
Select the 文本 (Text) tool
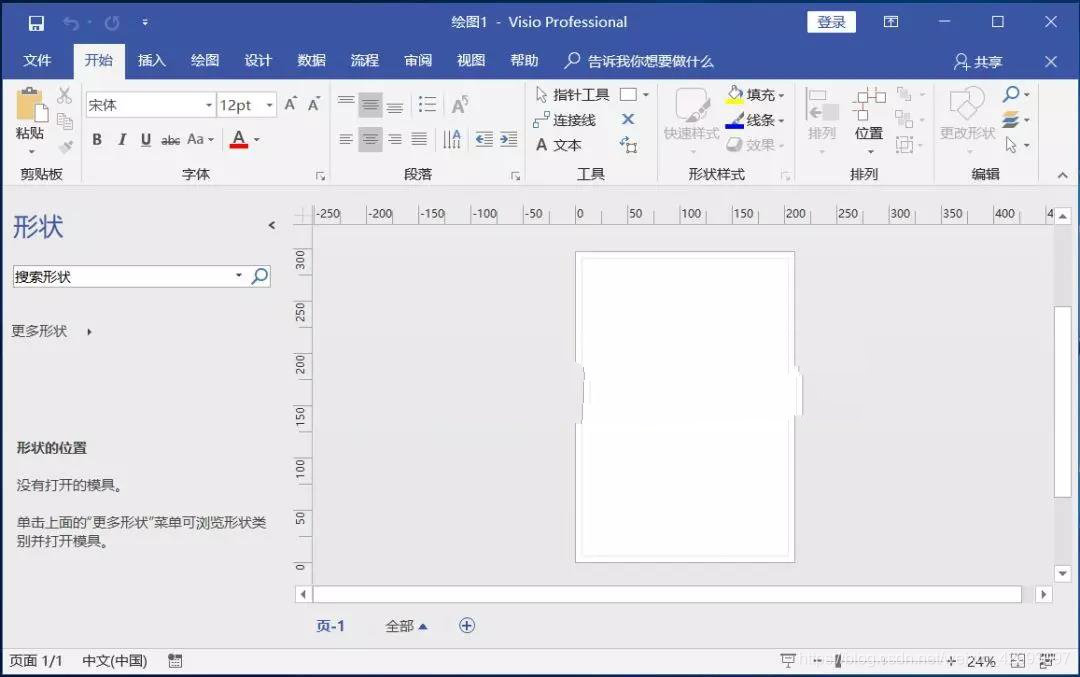coord(565,144)
